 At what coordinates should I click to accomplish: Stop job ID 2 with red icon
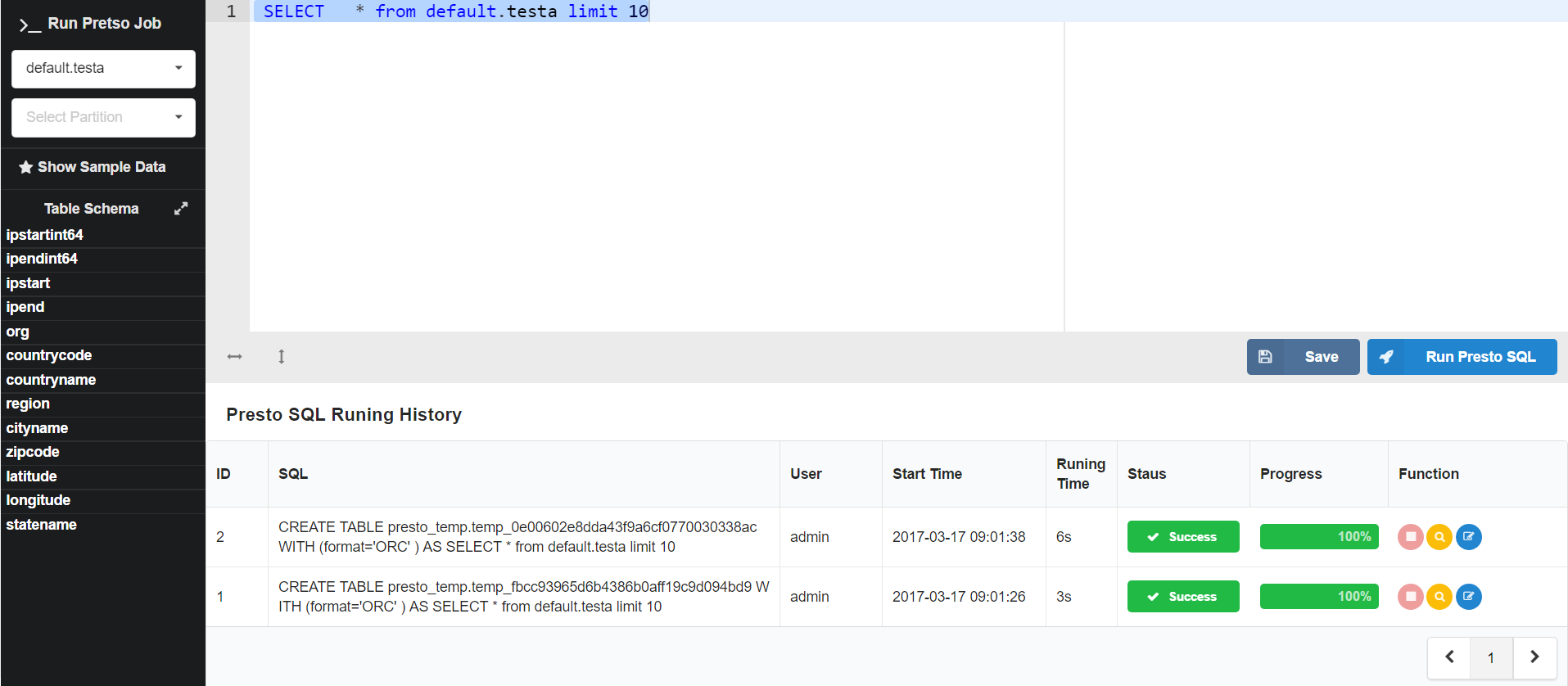coord(1411,537)
